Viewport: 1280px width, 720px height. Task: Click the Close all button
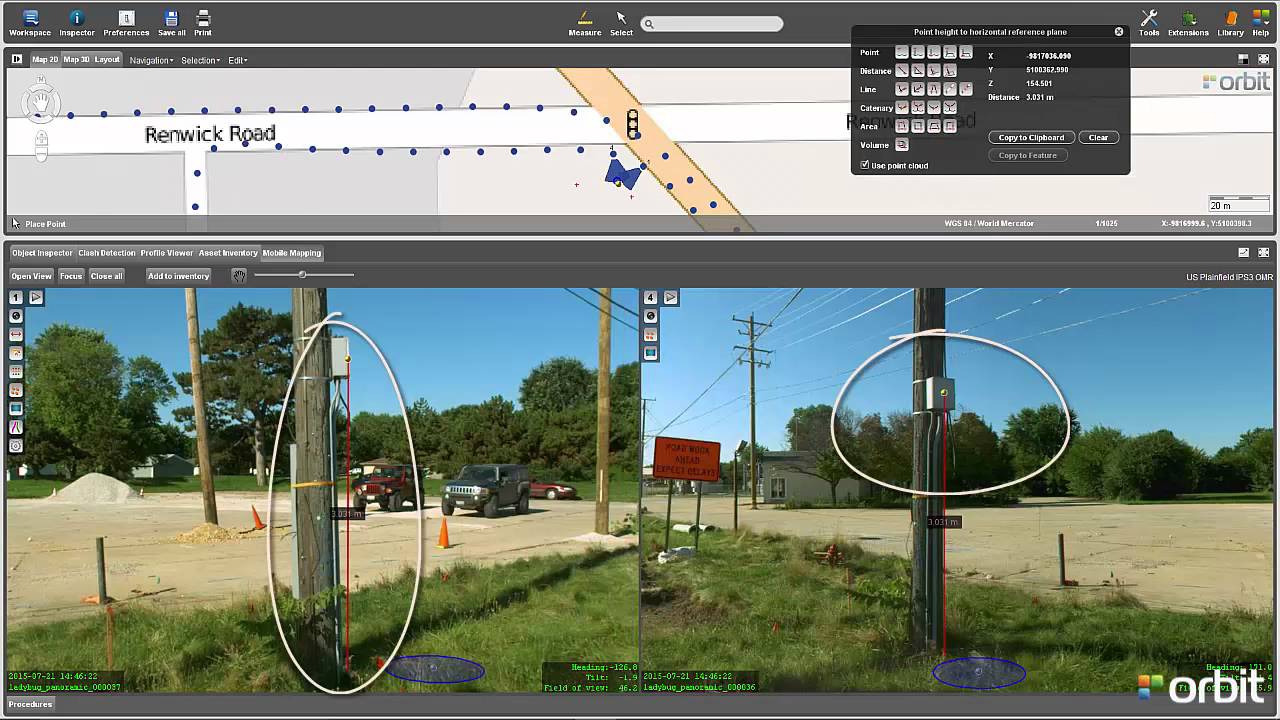coord(106,276)
